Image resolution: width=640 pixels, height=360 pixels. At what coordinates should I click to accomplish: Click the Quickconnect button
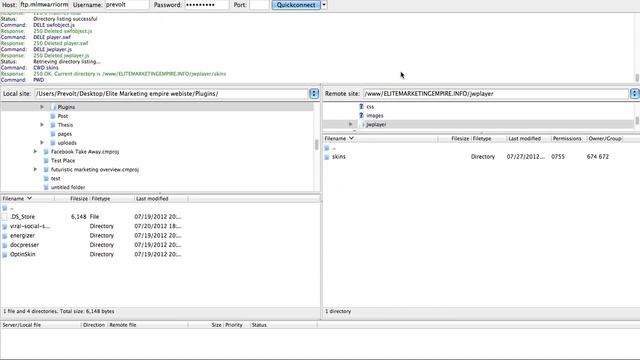tap(296, 5)
